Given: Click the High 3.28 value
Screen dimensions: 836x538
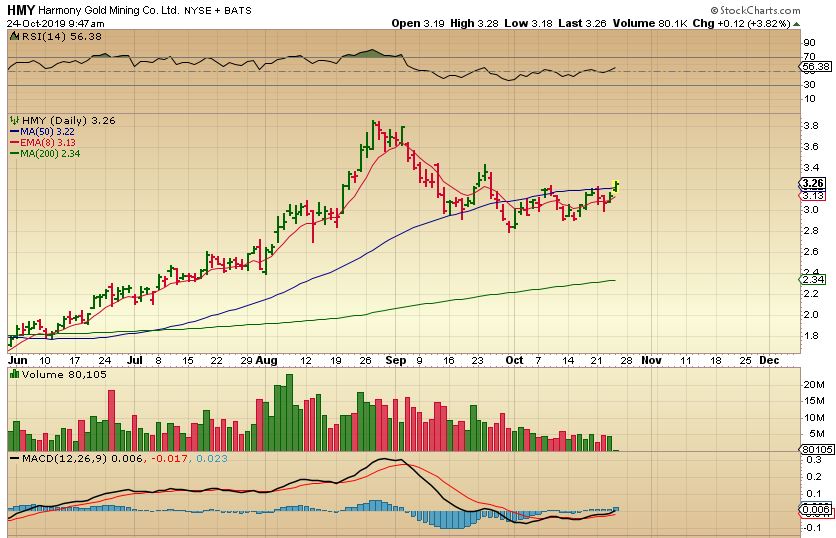Looking at the screenshot, I should [x=475, y=23].
